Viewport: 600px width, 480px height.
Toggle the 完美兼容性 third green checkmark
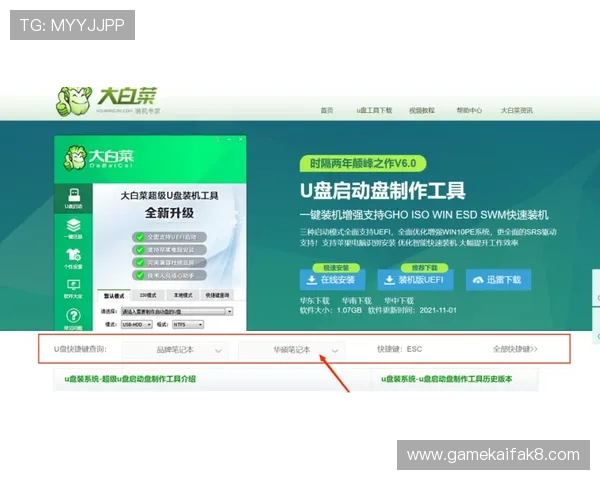[x=140, y=263]
